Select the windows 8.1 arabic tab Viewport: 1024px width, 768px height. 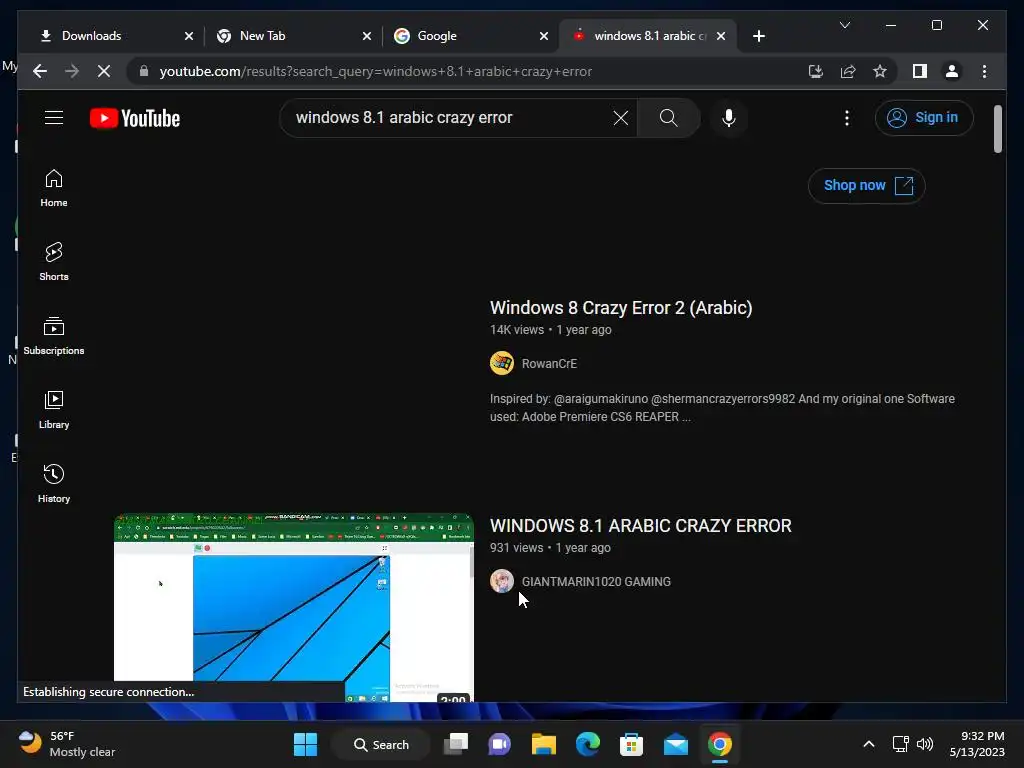[648, 36]
